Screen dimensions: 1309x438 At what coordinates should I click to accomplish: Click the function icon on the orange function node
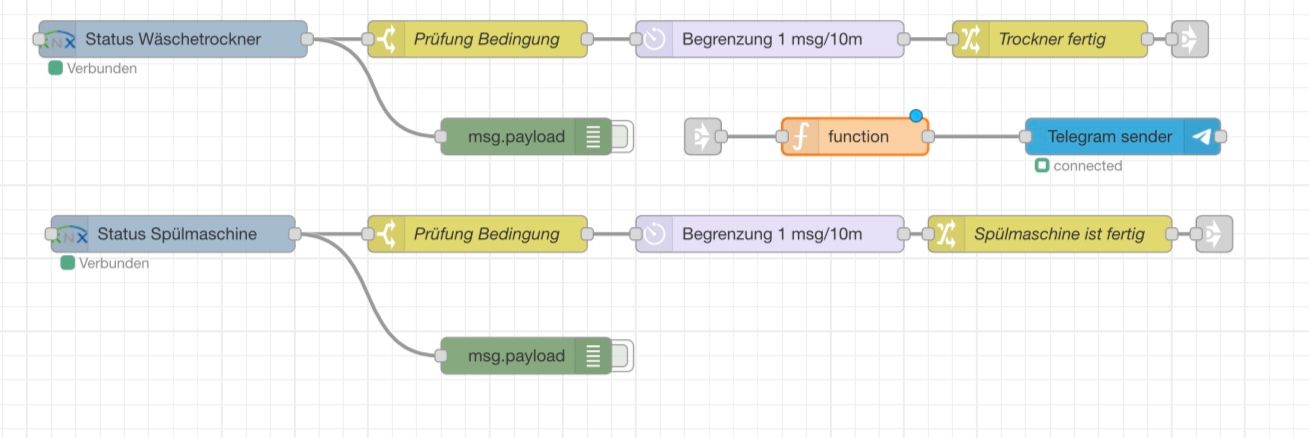click(x=800, y=136)
